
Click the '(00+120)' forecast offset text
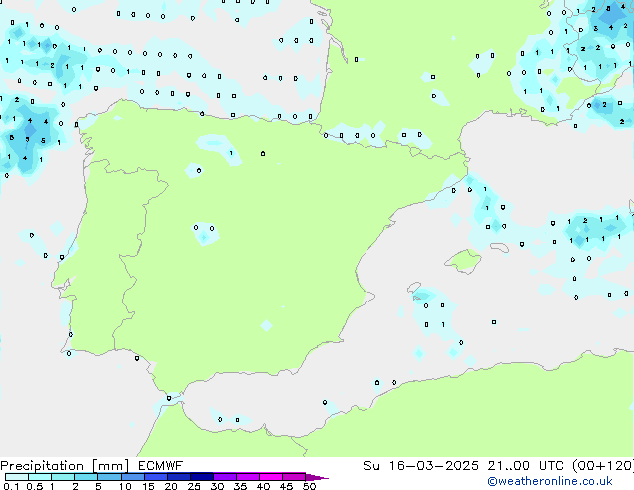603,466
